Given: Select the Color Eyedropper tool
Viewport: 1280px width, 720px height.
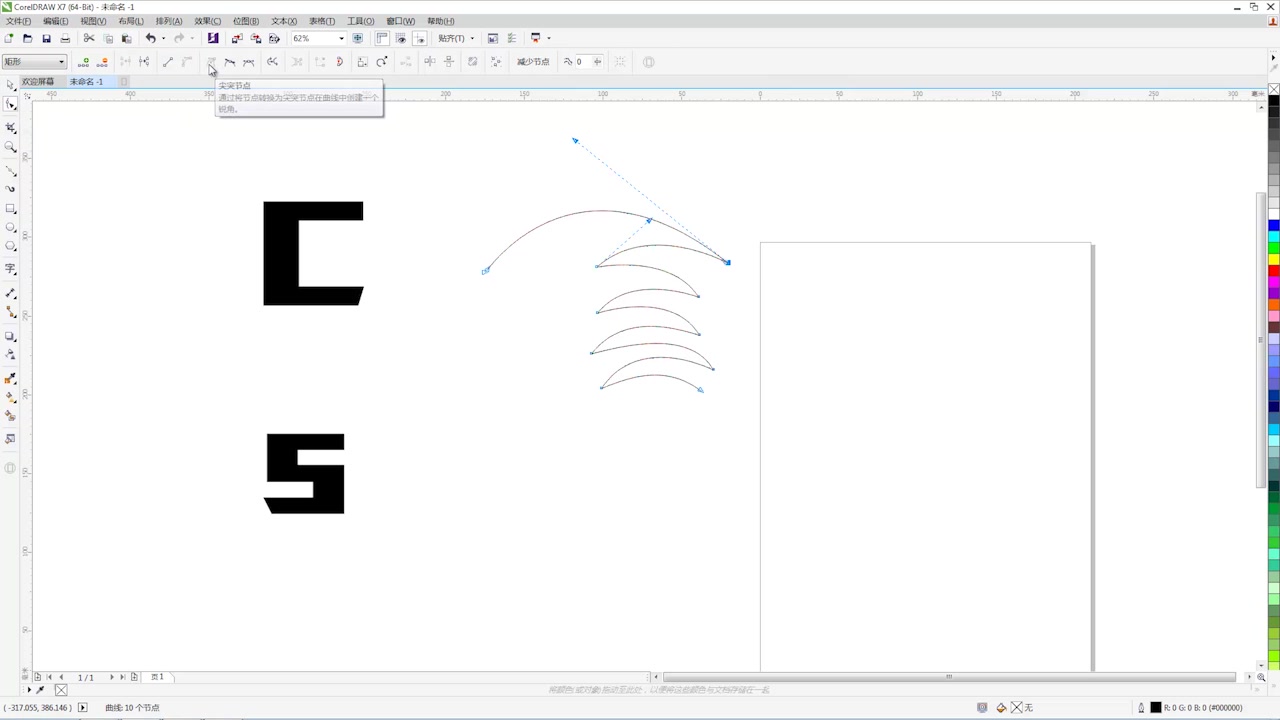Looking at the screenshot, I should (x=11, y=379).
